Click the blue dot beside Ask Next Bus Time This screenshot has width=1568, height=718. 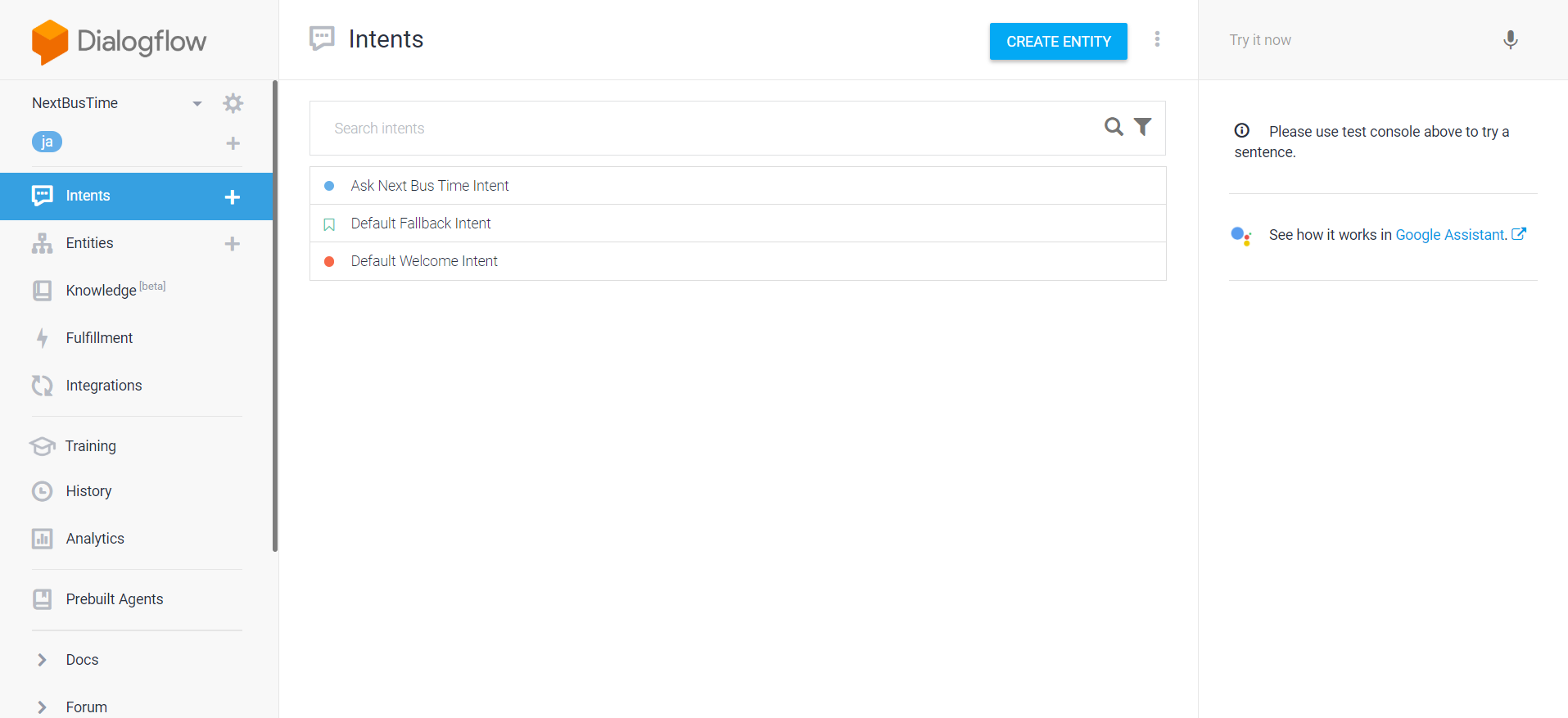(x=329, y=186)
